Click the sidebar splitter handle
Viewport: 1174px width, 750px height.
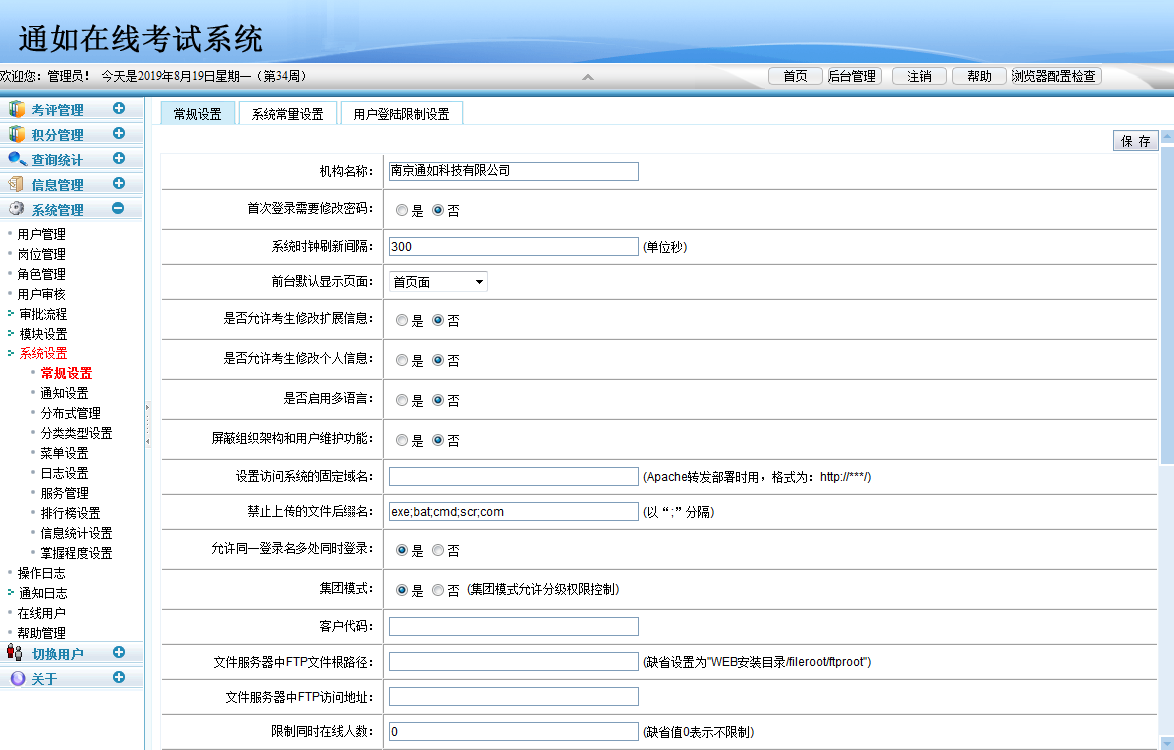[x=147, y=425]
